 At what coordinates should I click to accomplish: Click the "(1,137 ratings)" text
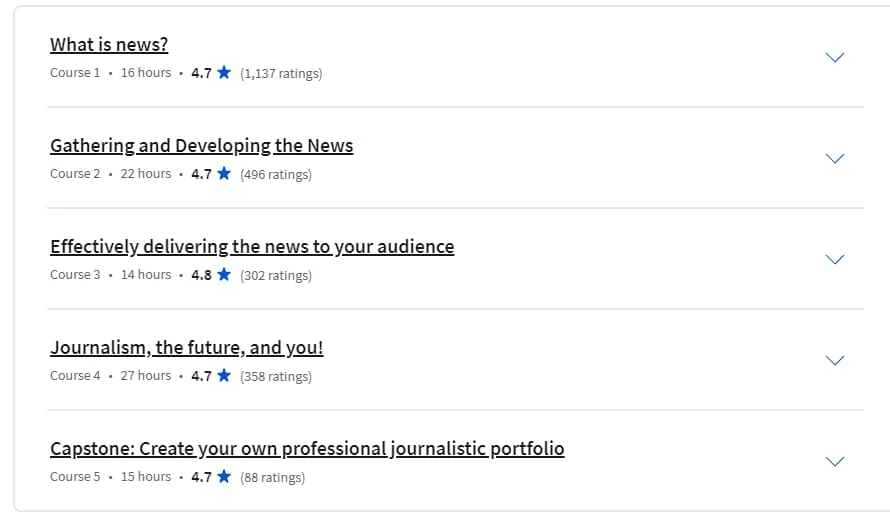(x=281, y=73)
